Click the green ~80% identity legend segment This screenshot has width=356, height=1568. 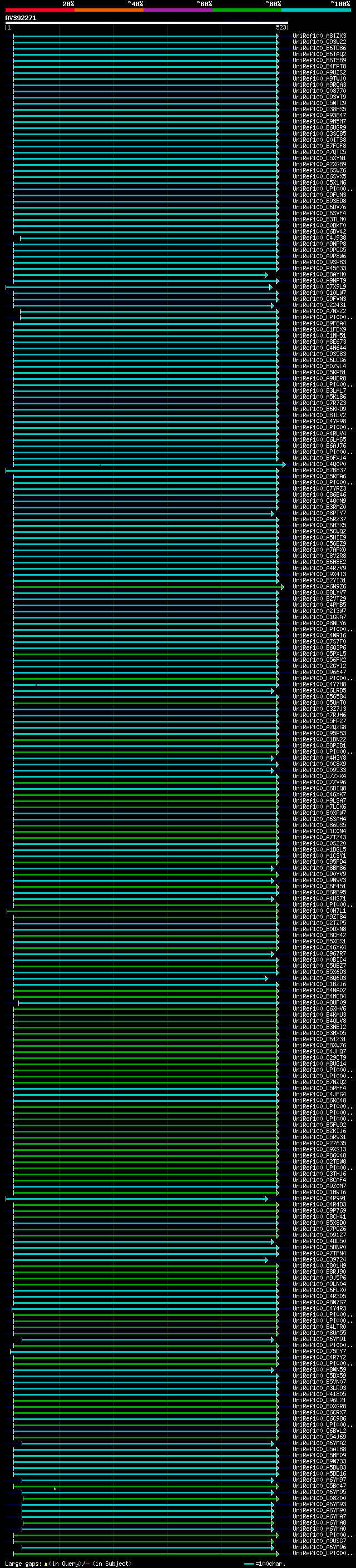(246, 10)
